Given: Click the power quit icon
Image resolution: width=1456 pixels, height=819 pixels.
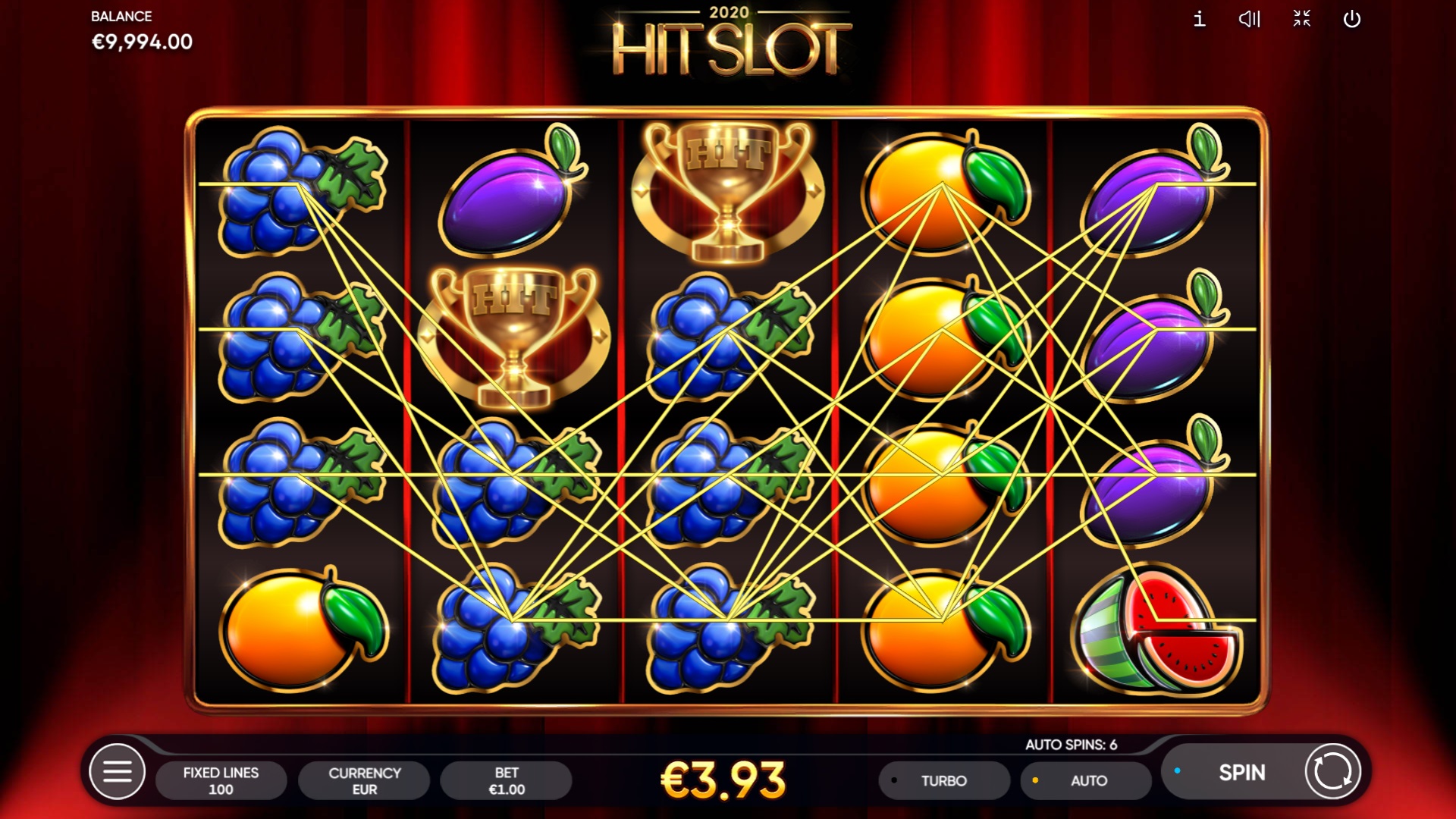Looking at the screenshot, I should (x=1352, y=19).
